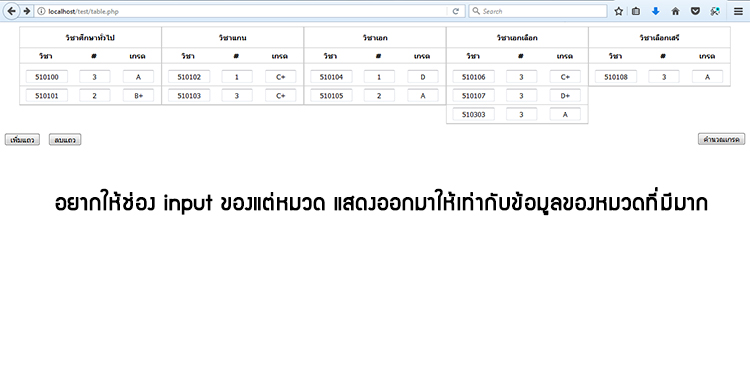Open the Downloads blue arrow icon
The image size is (750, 372).
click(x=655, y=11)
